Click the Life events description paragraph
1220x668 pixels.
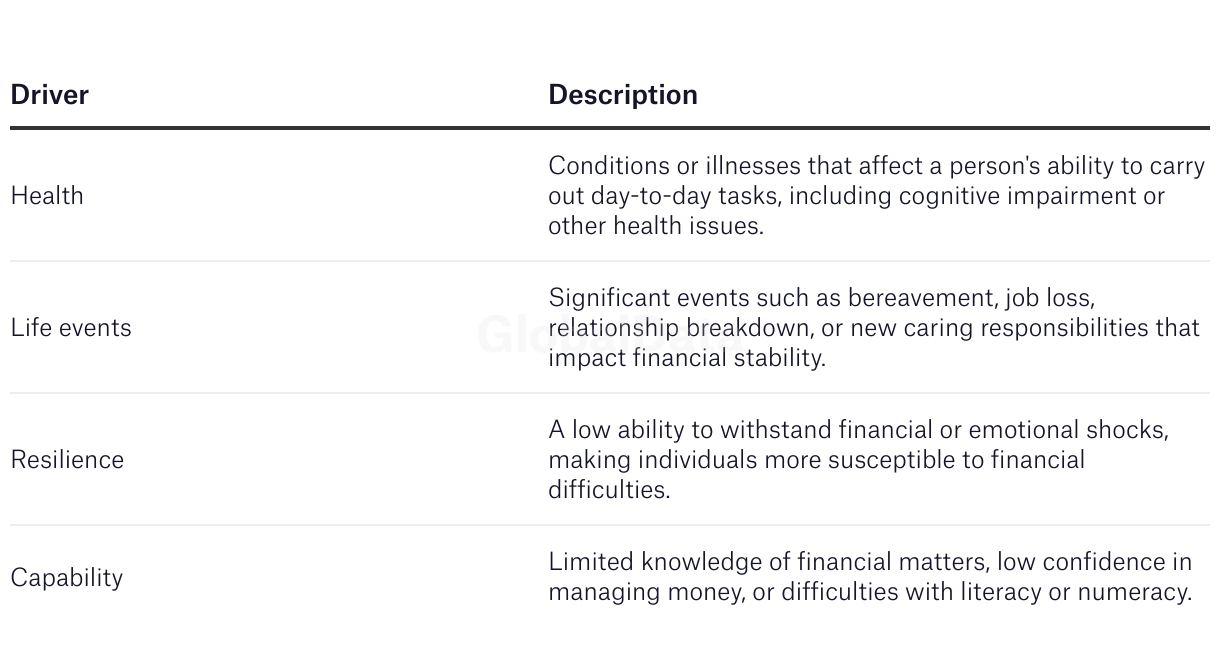(872, 328)
